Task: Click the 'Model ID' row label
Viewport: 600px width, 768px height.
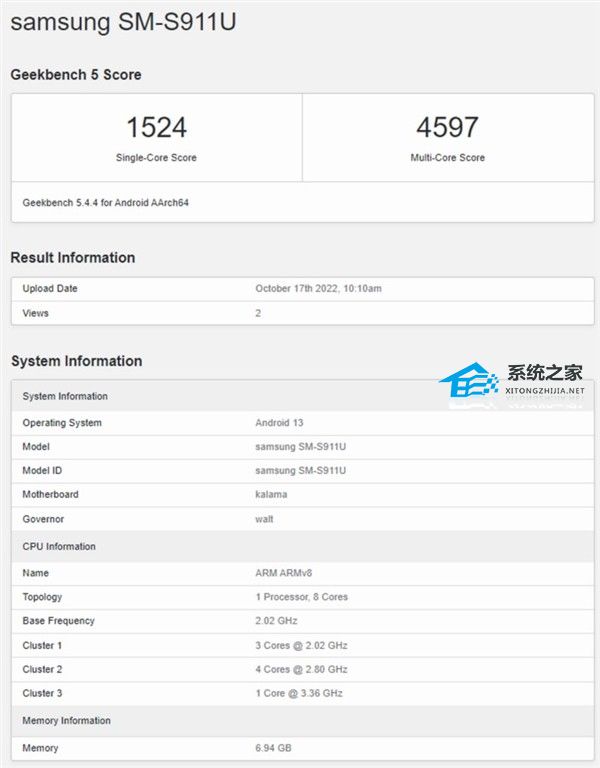Action: click(42, 471)
